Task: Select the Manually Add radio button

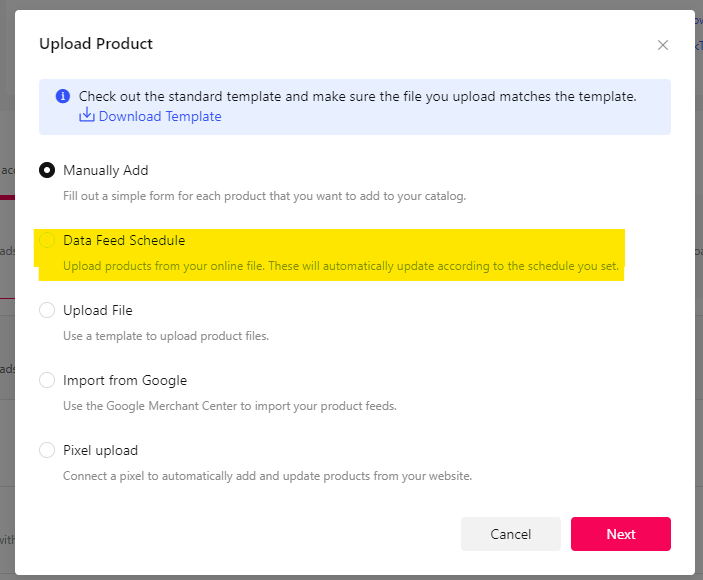Action: (x=47, y=170)
